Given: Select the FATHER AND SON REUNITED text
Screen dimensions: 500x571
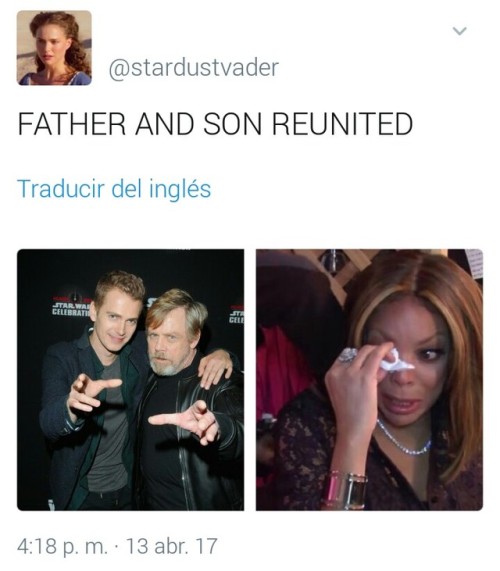Looking at the screenshot, I should pos(215,124).
